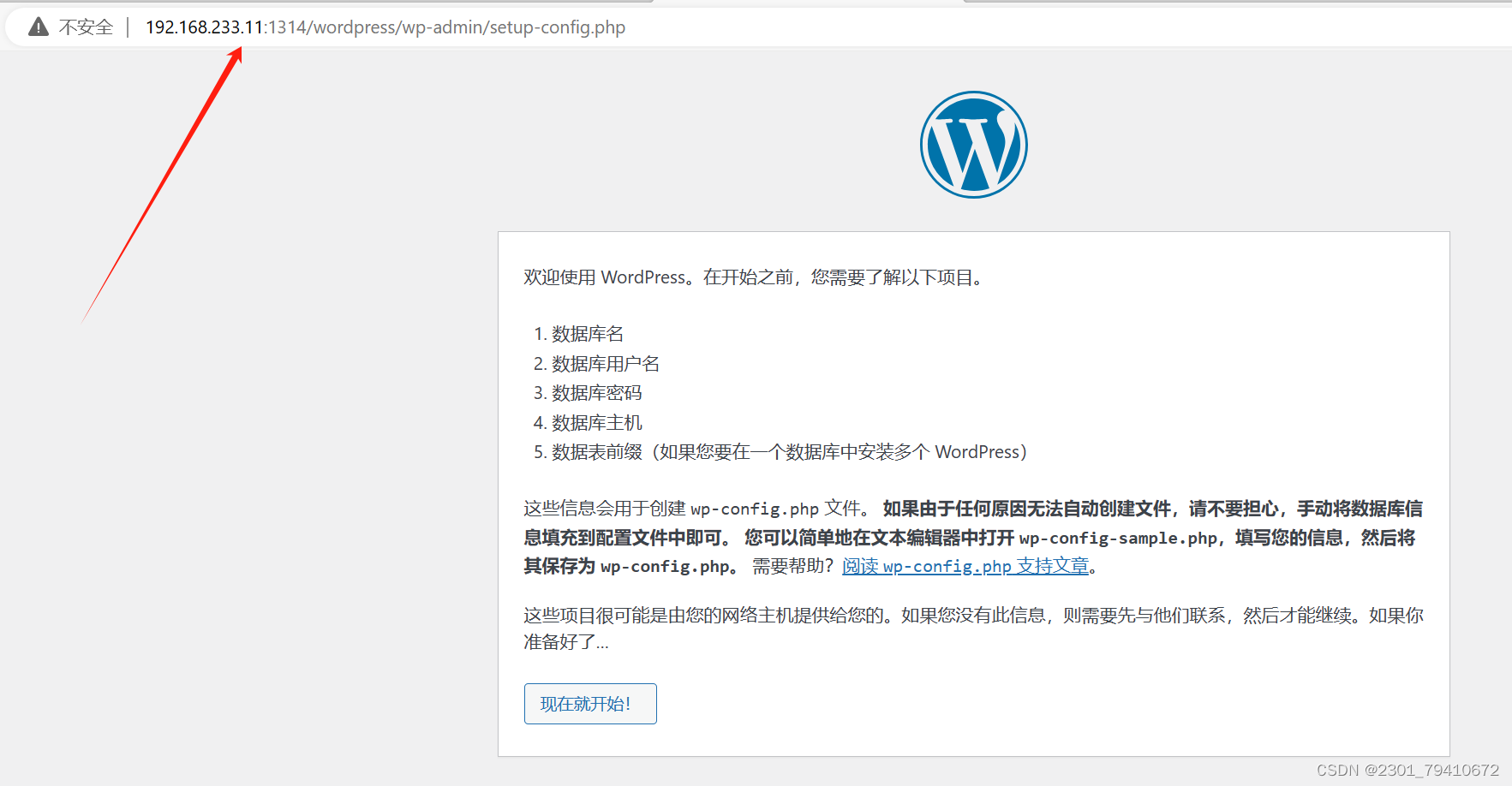This screenshot has width=1512, height=786.
Task: Select list item 数据库密码
Action: click(597, 393)
